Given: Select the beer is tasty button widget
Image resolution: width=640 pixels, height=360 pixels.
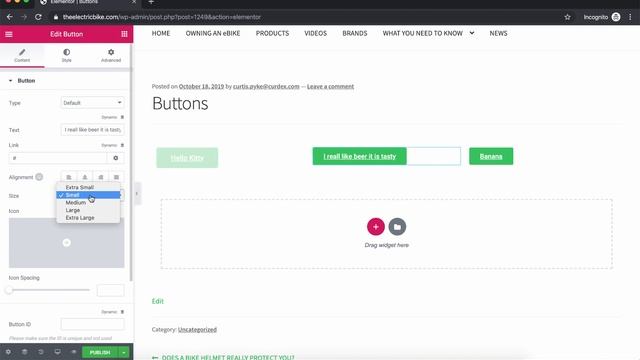Looking at the screenshot, I should pyautogui.click(x=360, y=156).
